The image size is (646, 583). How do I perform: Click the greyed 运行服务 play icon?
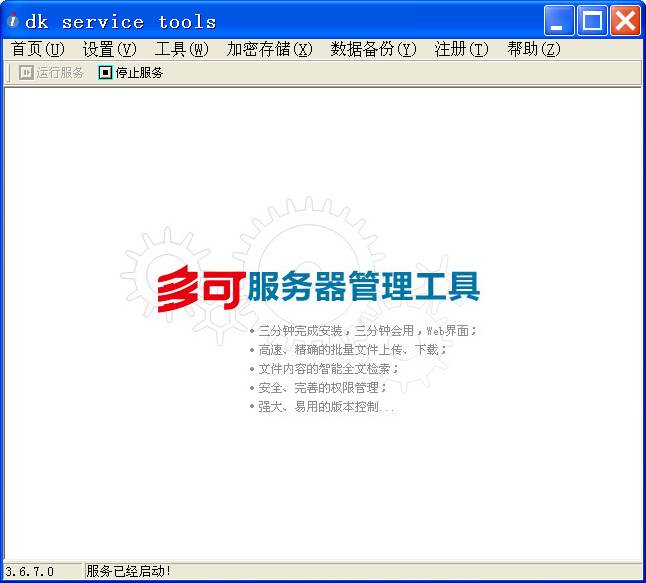click(x=26, y=73)
